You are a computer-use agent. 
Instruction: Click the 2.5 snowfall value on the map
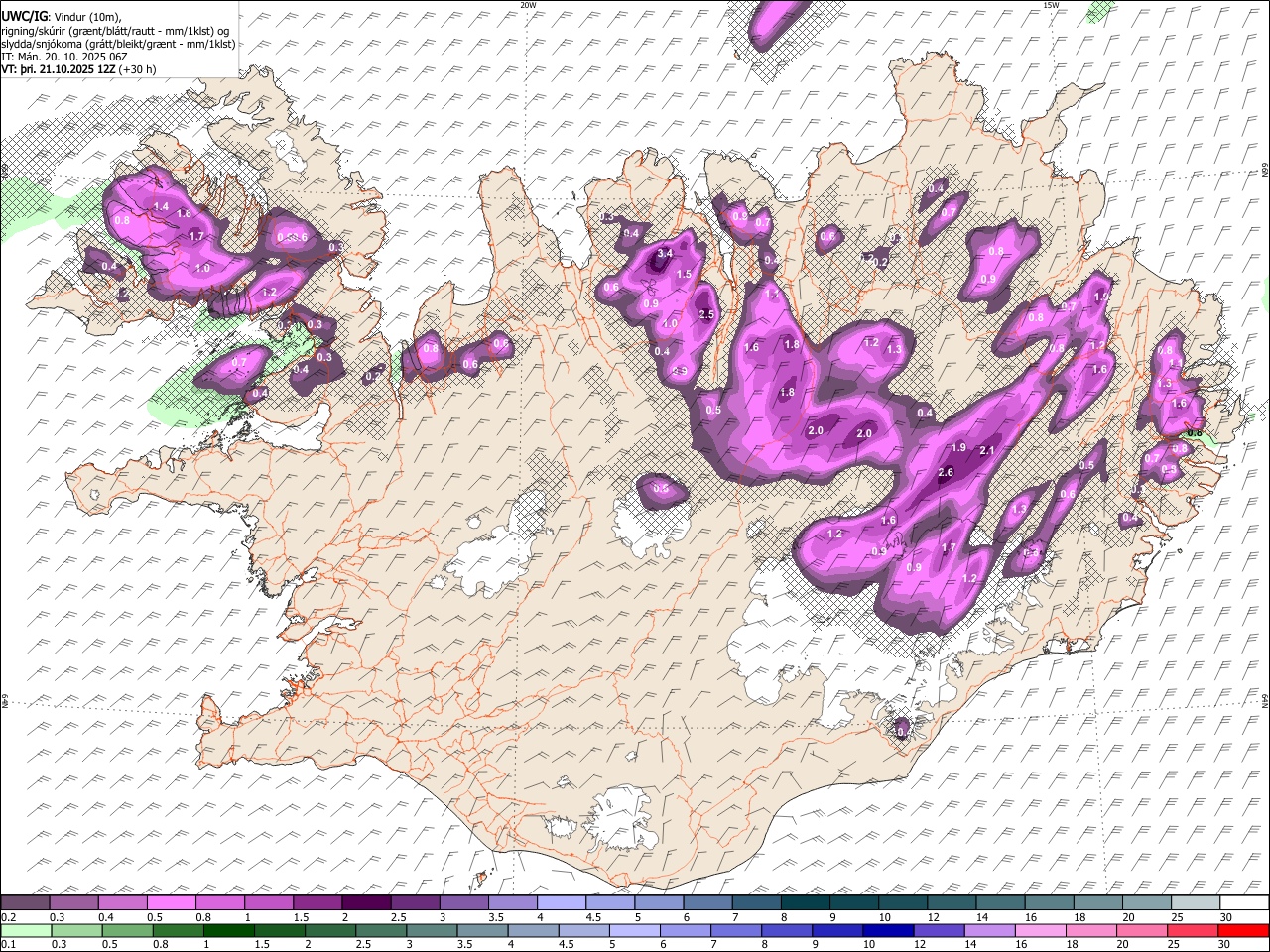(x=706, y=314)
